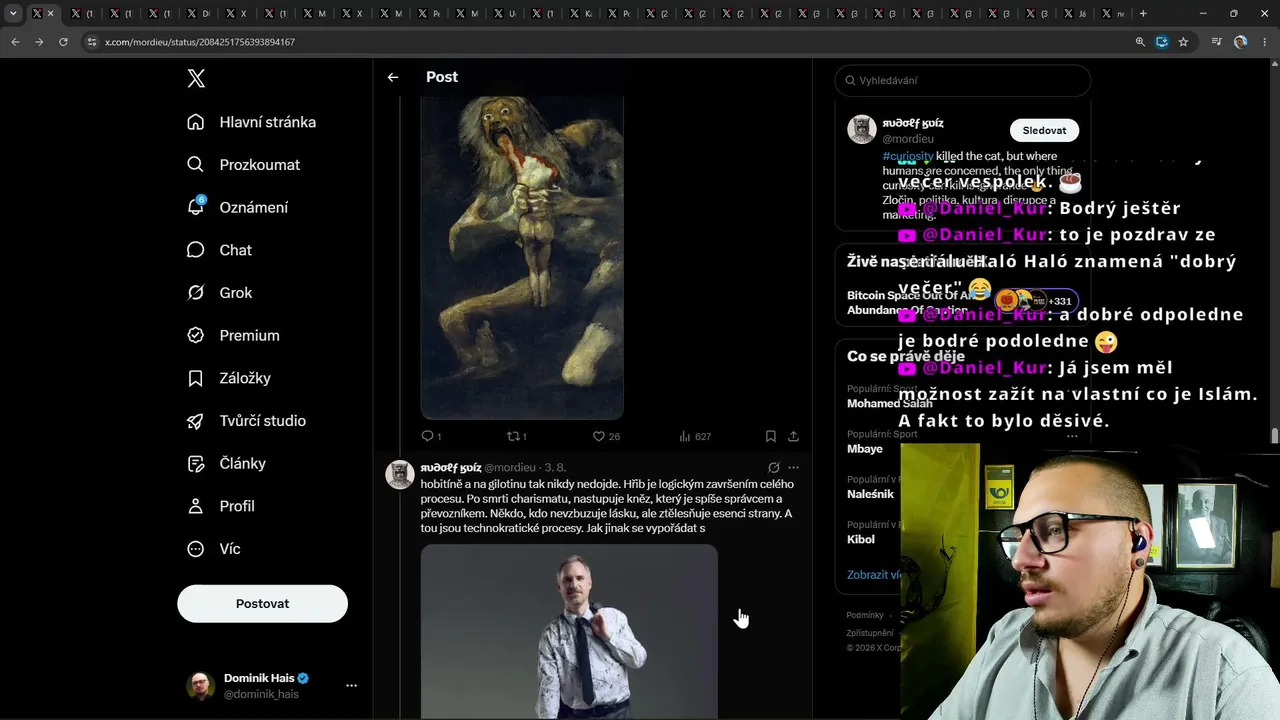Image resolution: width=1280 pixels, height=720 pixels.
Task: Select Články menu label
Action: pyautogui.click(x=243, y=463)
